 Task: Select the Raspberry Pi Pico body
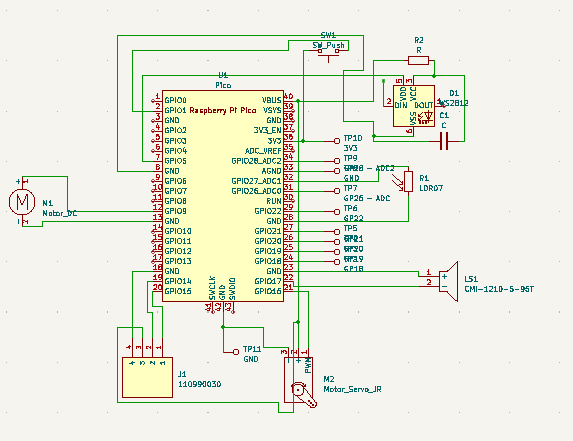coord(223,196)
